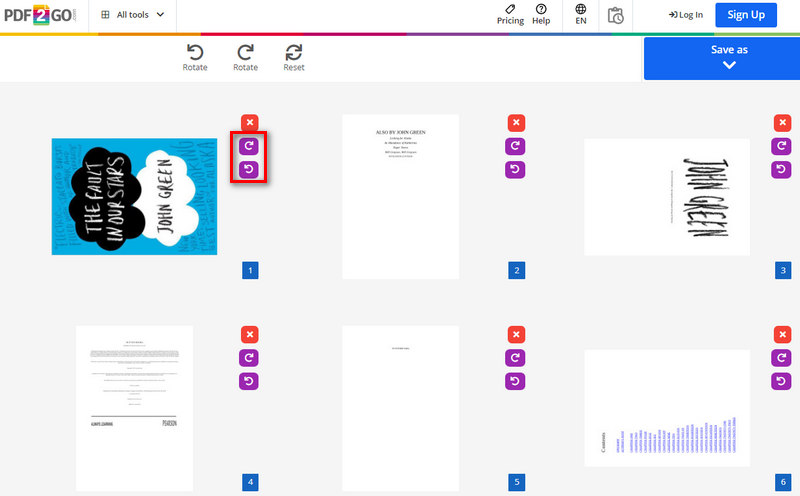The width and height of the screenshot is (800, 496).
Task: Select the John Green signature page thumbnail
Action: click(x=667, y=196)
